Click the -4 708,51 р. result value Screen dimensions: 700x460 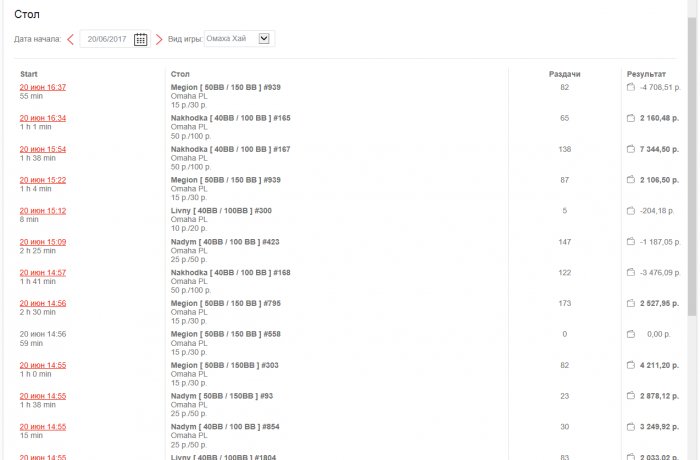pyautogui.click(x=660, y=87)
